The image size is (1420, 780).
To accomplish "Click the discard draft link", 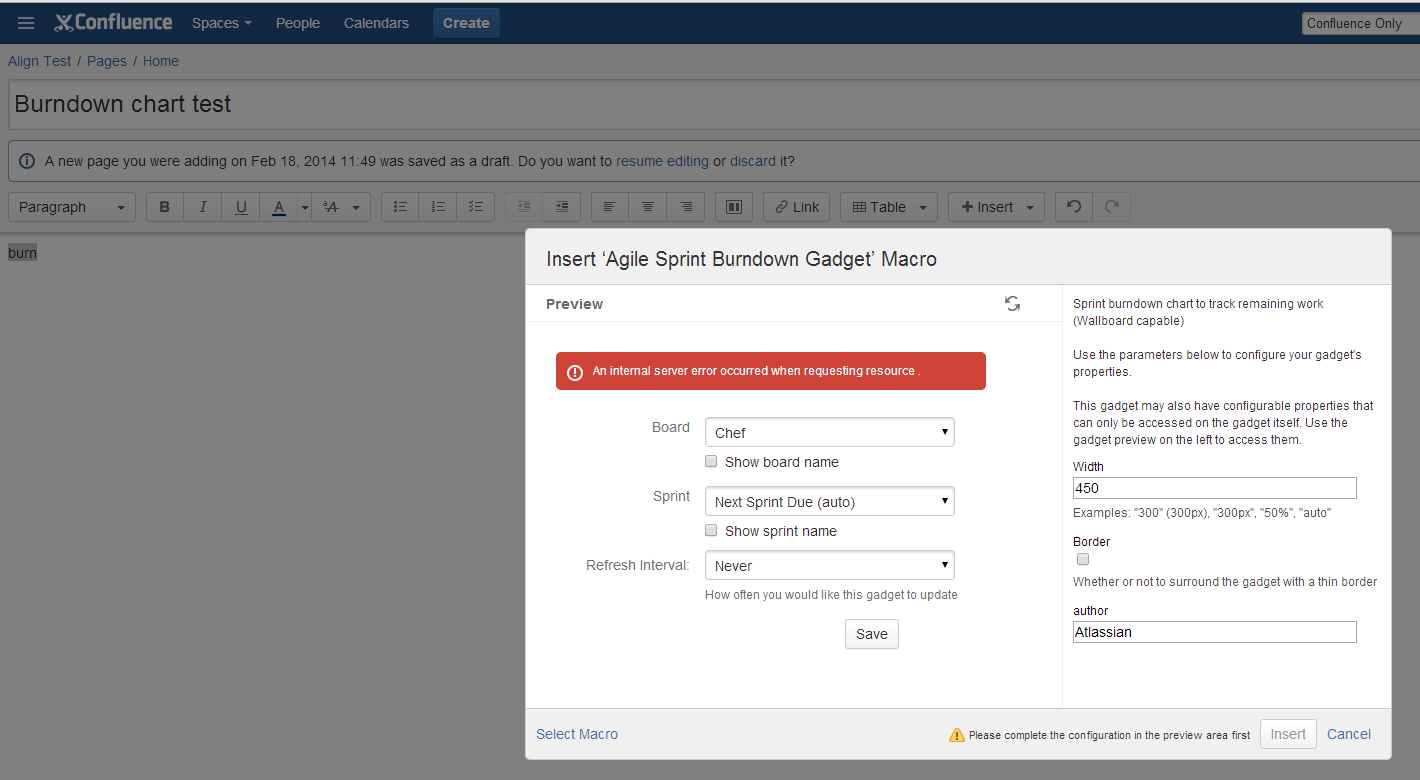I will (753, 161).
